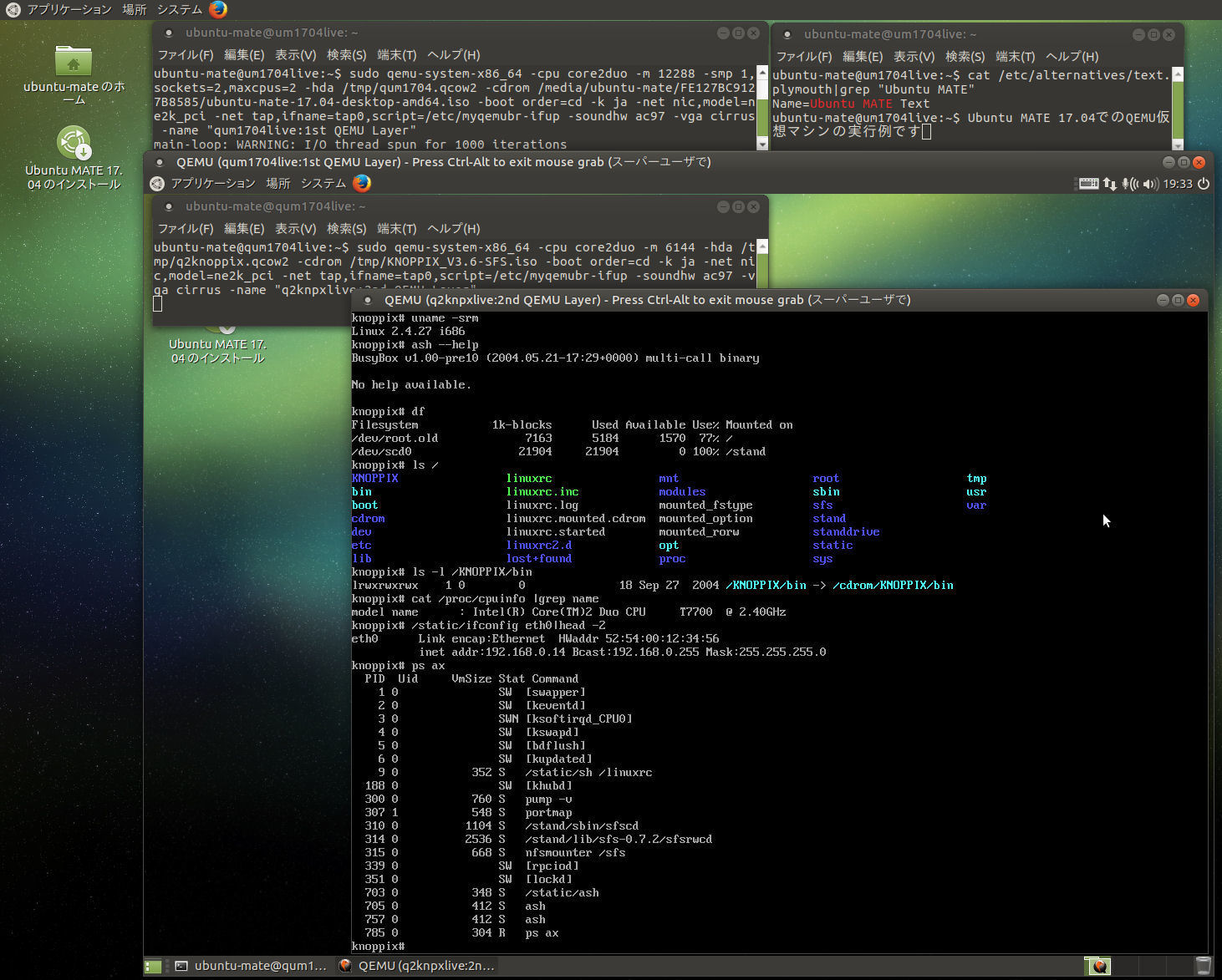Click scrollbar up arrow in left host terminal
This screenshot has height=980, width=1222.
[761, 73]
